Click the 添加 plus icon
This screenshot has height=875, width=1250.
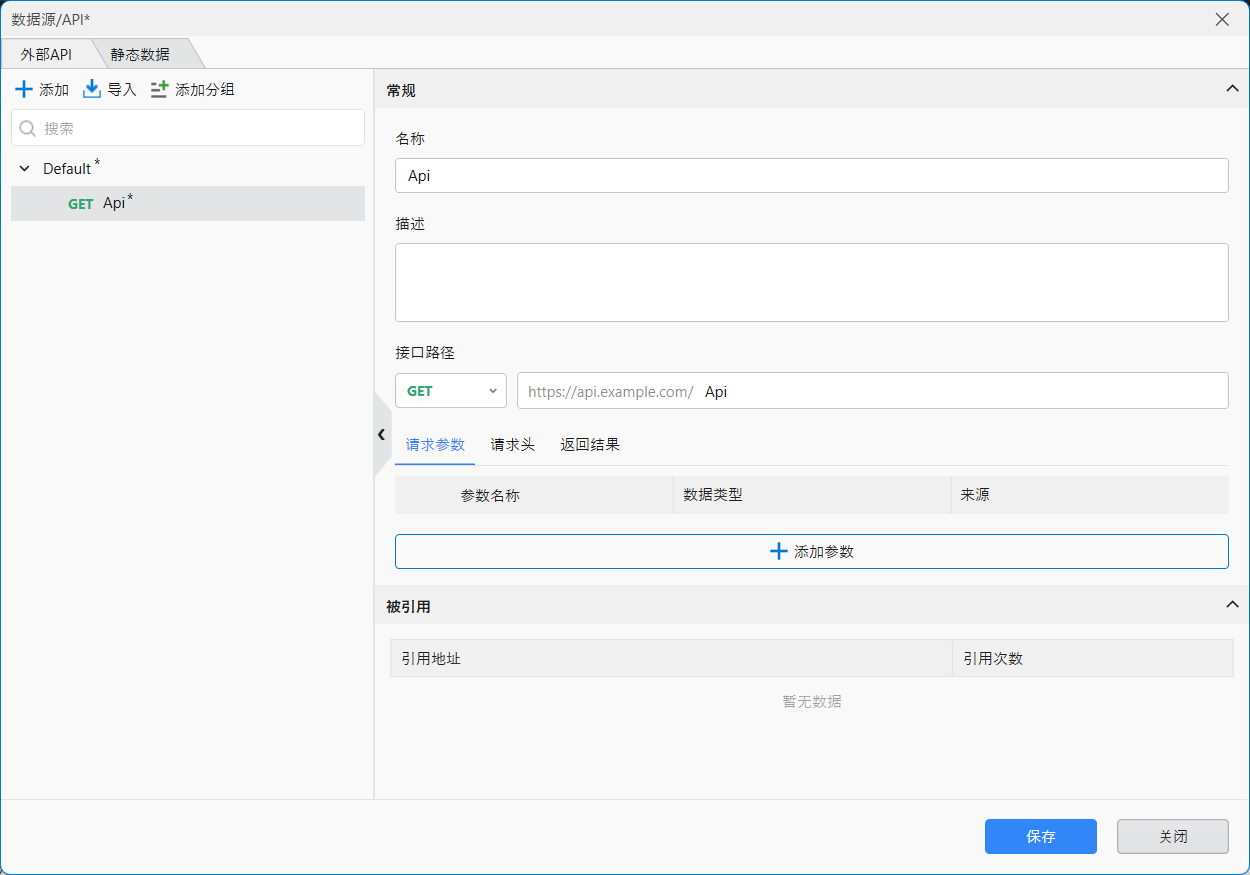(x=24, y=90)
